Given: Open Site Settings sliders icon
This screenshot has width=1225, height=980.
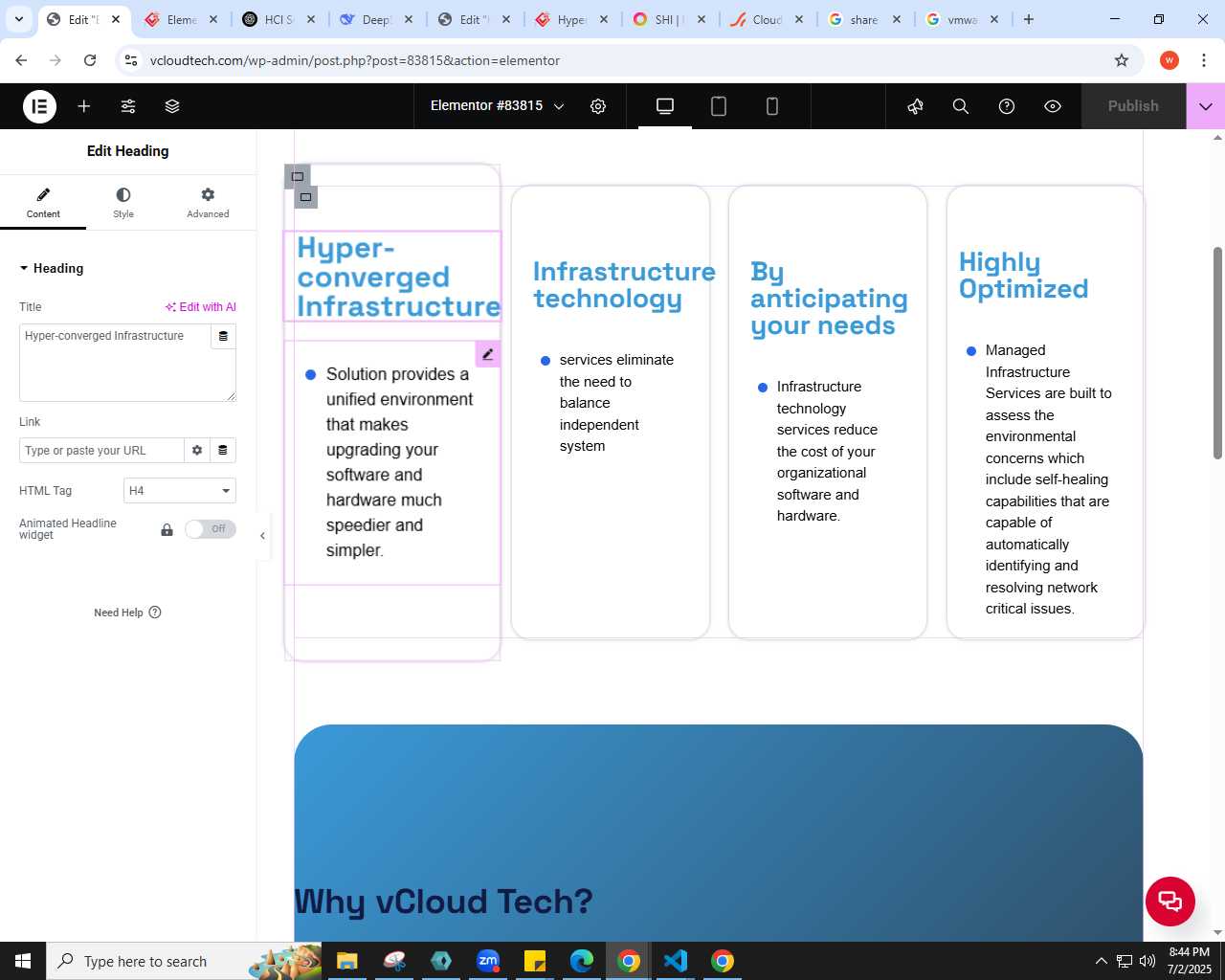Looking at the screenshot, I should click(128, 106).
